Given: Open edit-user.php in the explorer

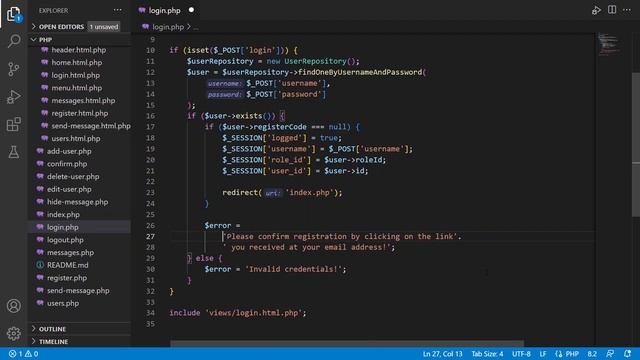Looking at the screenshot, I should click(x=69, y=189).
